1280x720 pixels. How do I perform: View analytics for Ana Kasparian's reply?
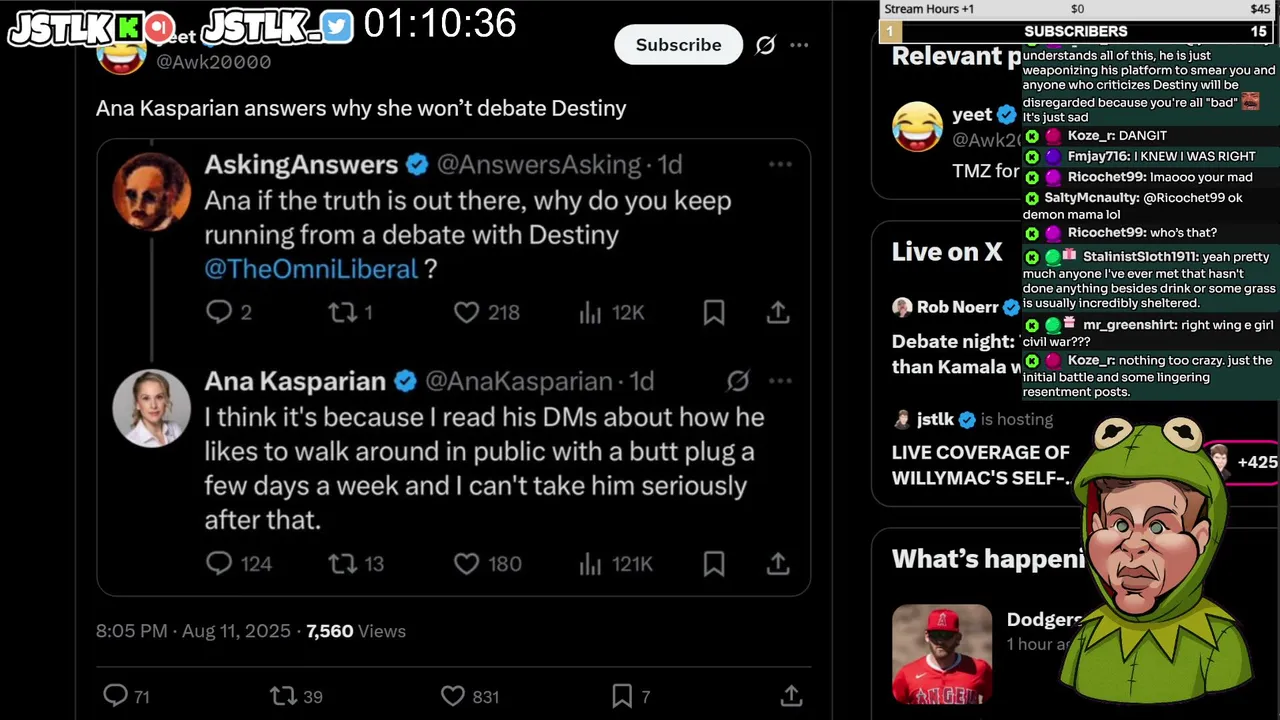point(616,564)
